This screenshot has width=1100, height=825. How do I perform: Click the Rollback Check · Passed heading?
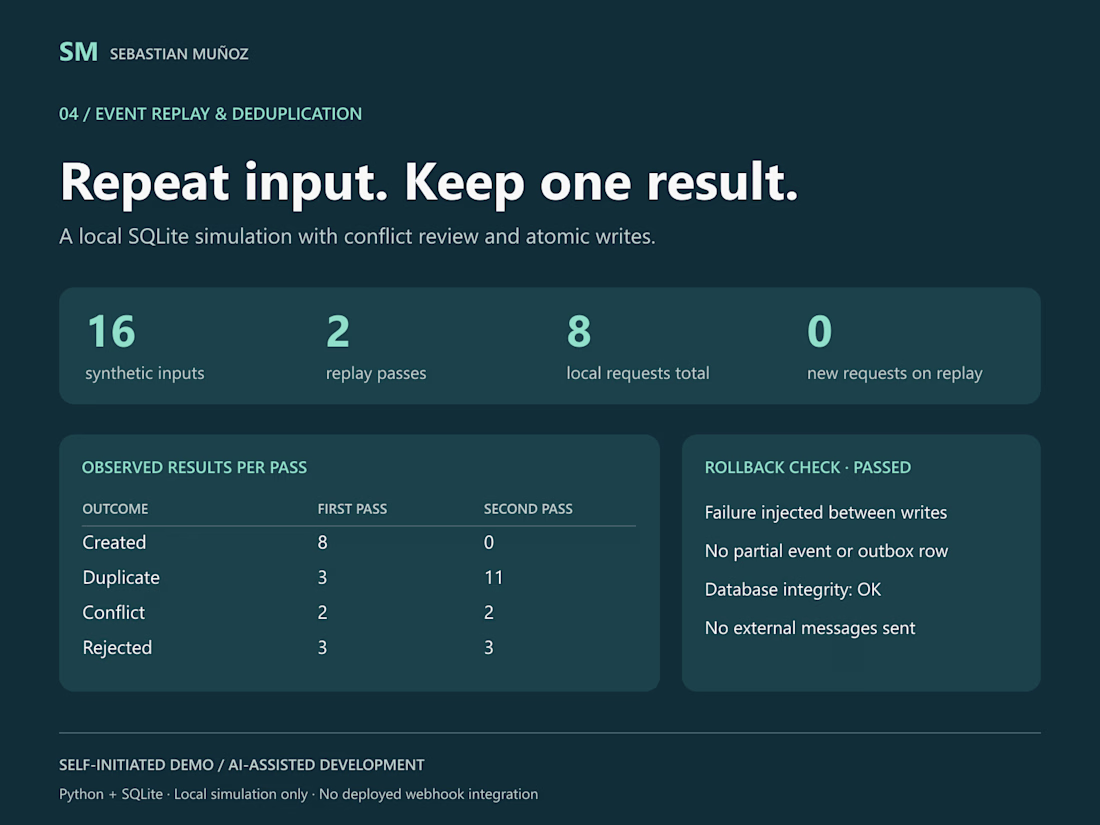point(808,467)
